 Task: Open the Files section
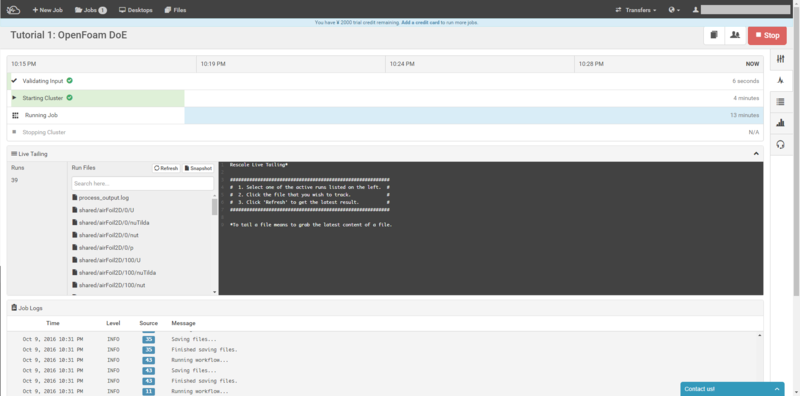[x=176, y=10]
